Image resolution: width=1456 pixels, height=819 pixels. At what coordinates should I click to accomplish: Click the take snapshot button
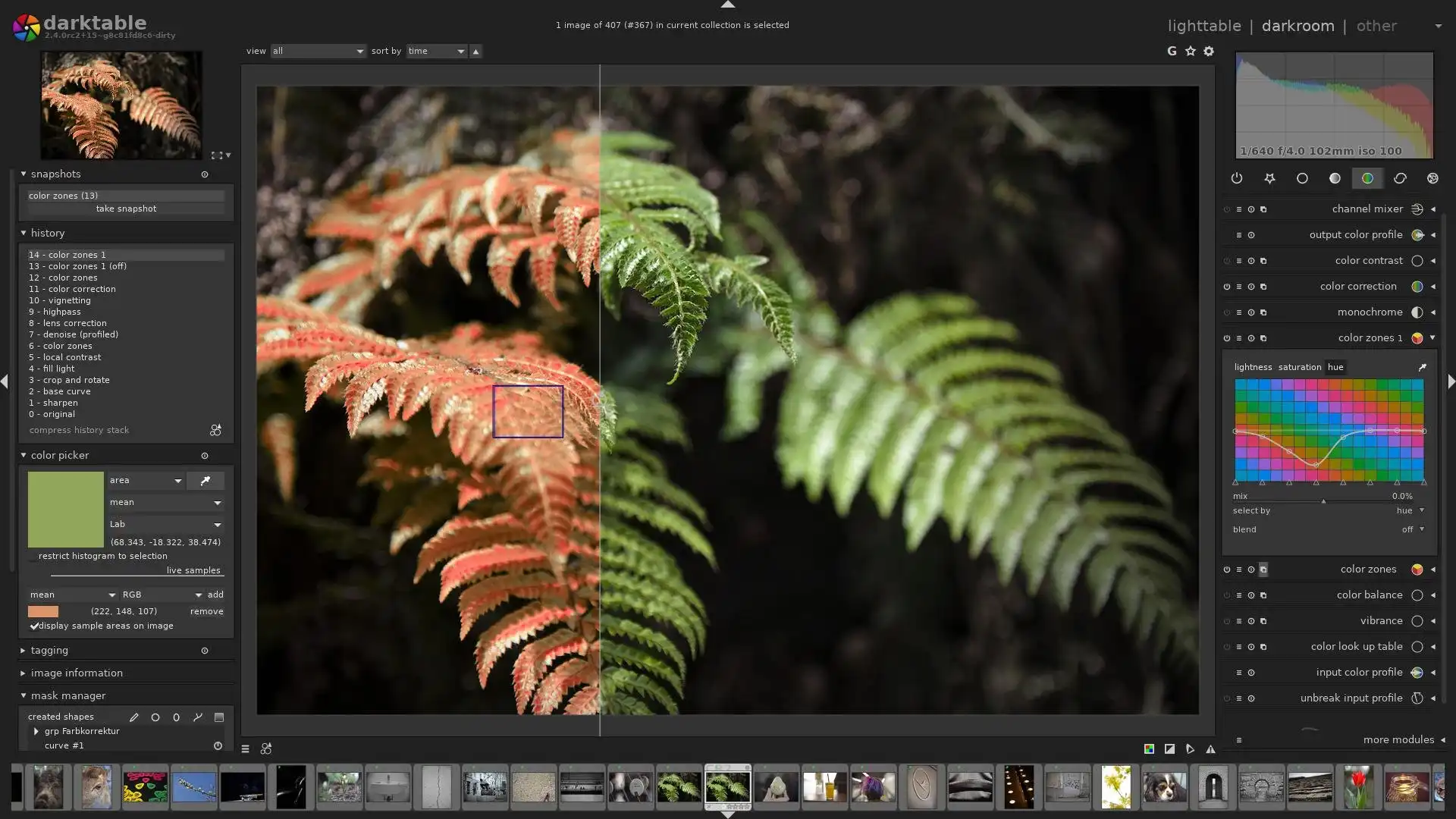tap(125, 208)
